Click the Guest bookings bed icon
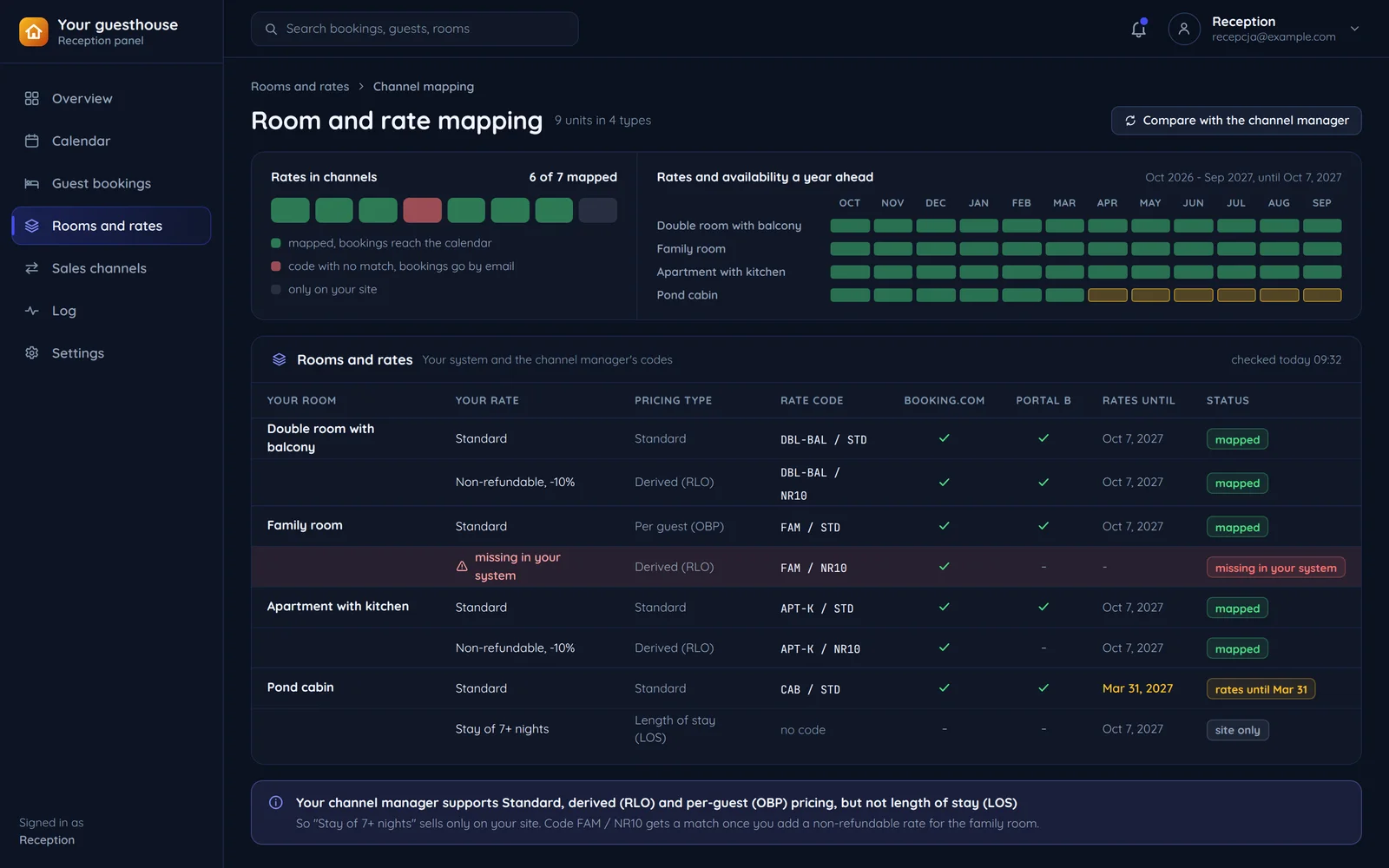 coord(32,183)
